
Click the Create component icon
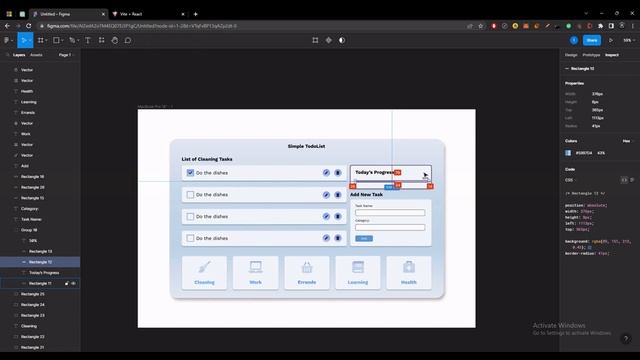tap(329, 40)
